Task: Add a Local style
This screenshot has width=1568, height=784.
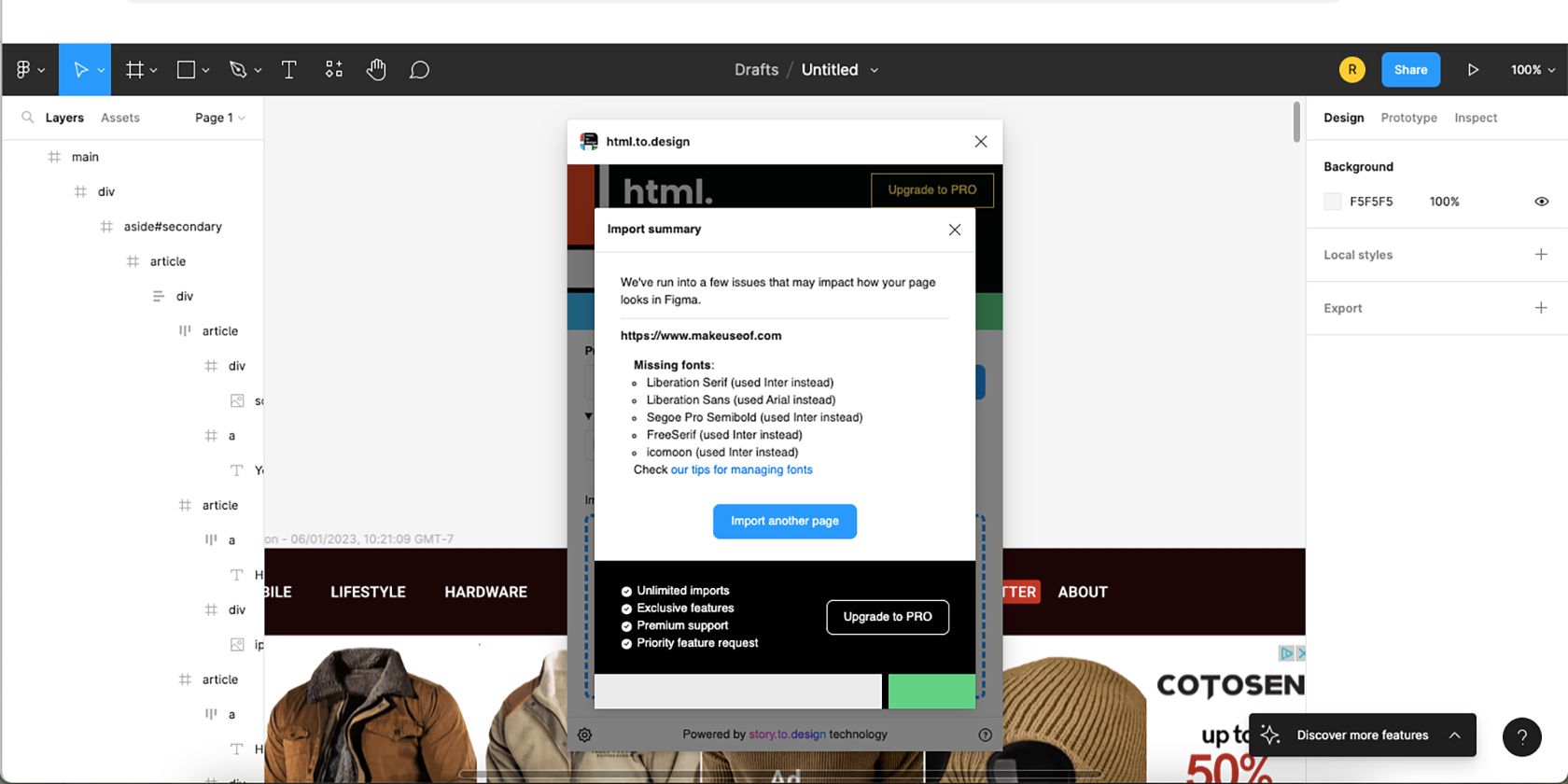Action: click(1541, 254)
